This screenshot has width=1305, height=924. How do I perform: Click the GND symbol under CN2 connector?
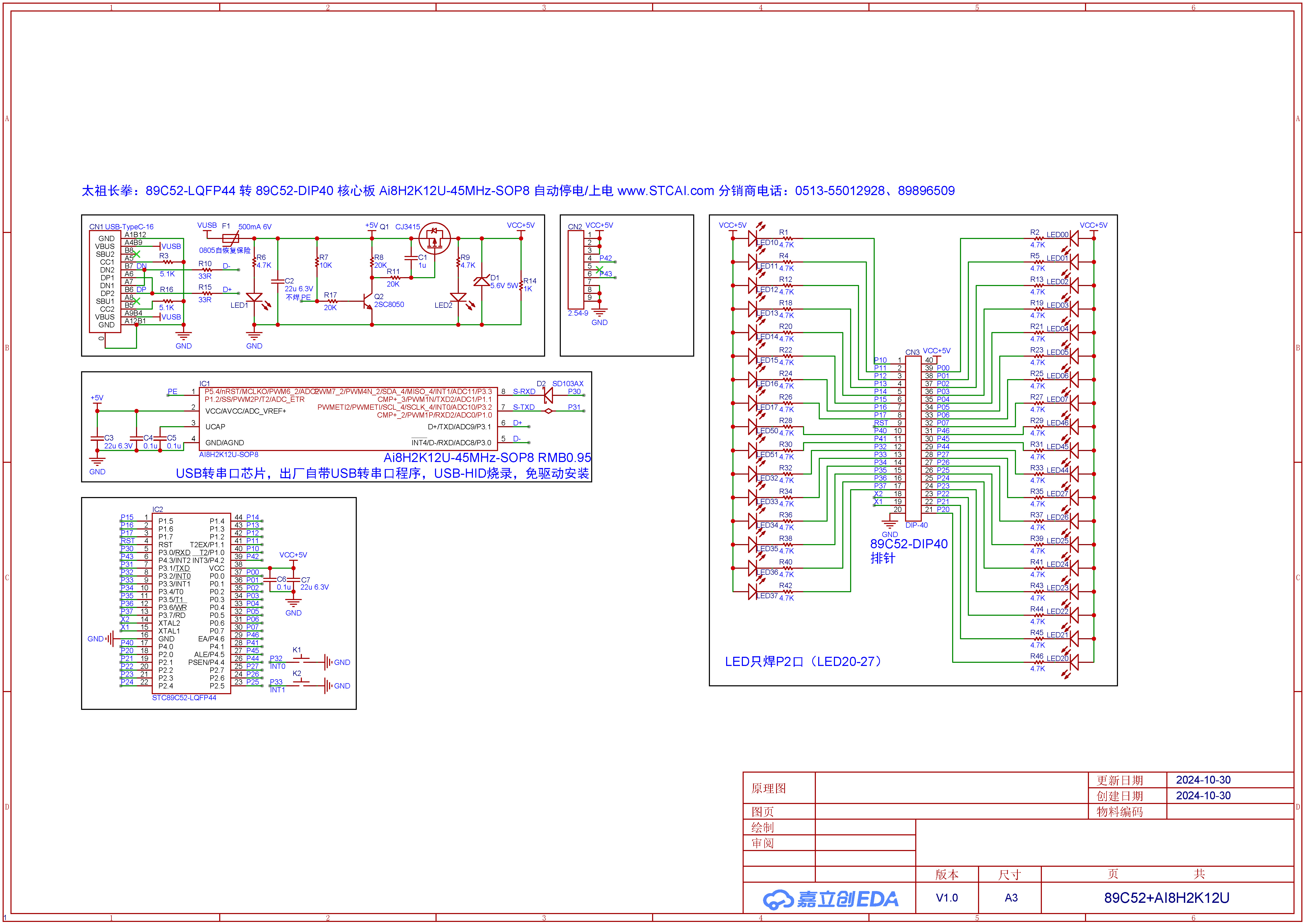(x=599, y=313)
